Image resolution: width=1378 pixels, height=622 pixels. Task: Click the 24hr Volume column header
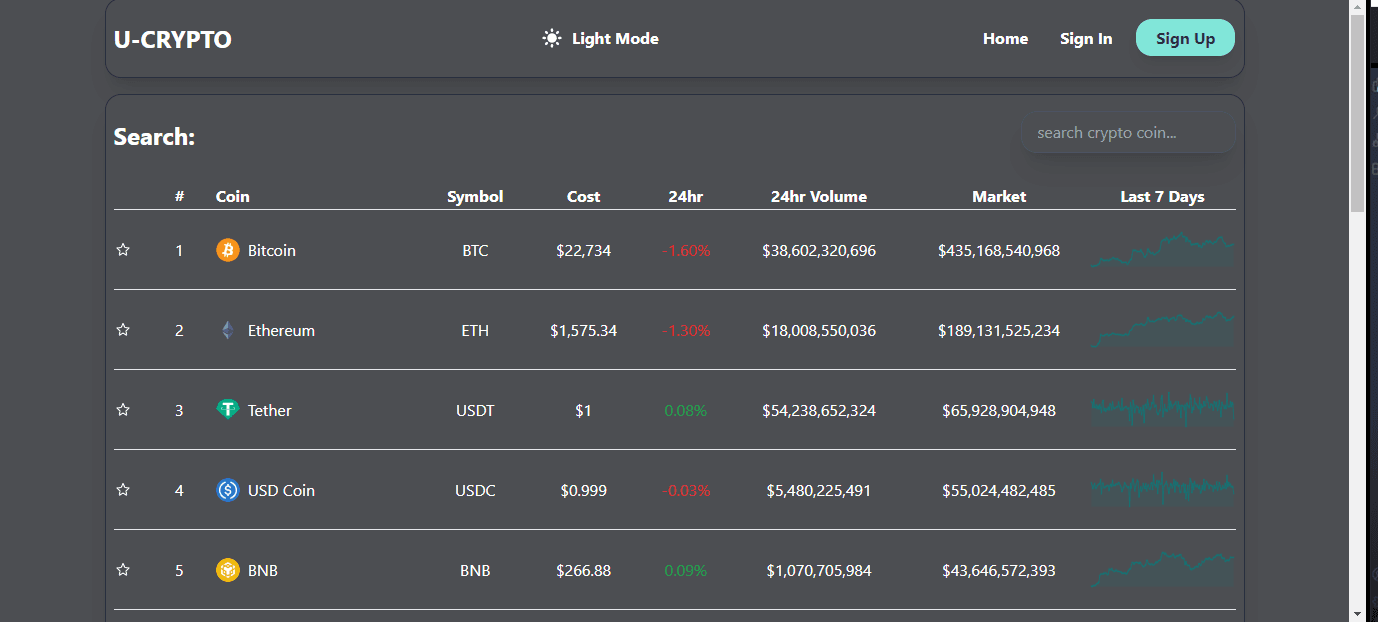[x=818, y=196]
